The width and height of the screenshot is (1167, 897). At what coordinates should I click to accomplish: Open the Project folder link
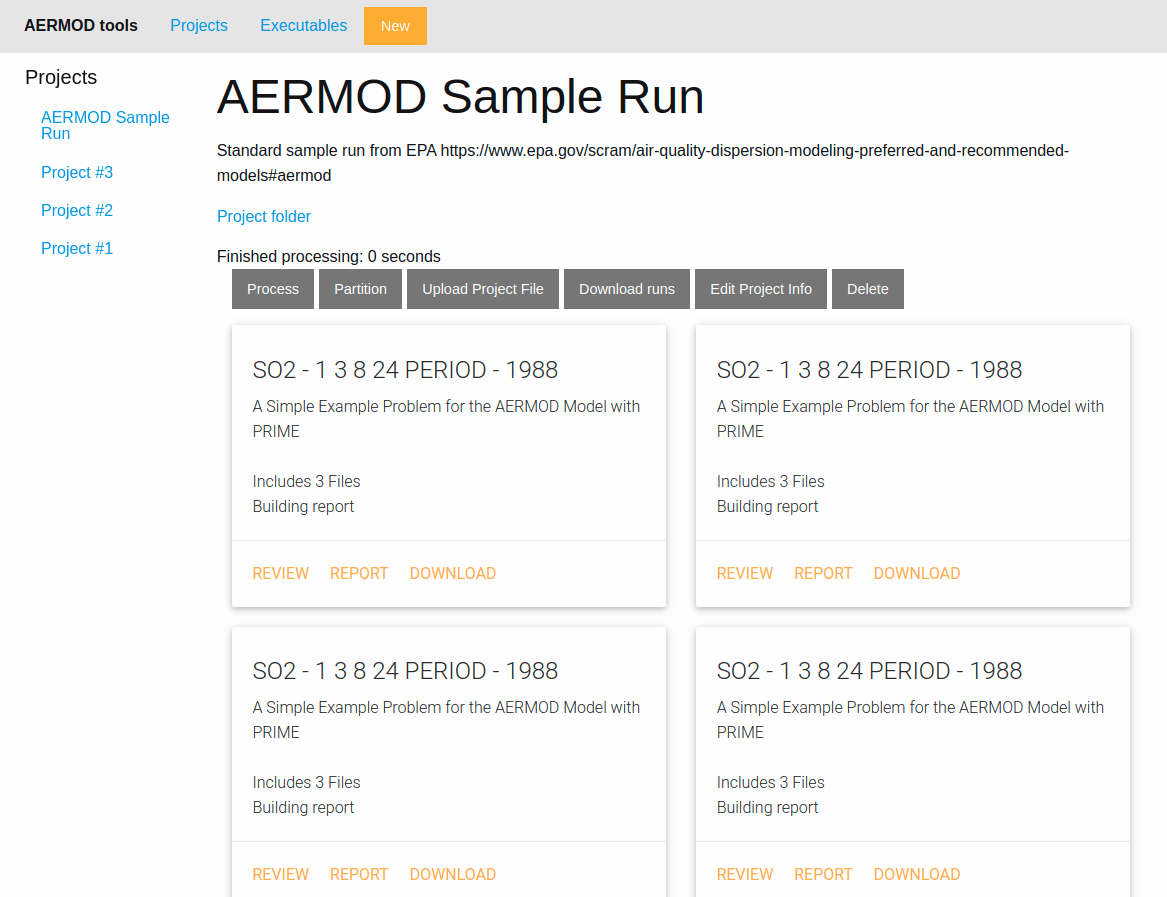click(264, 217)
